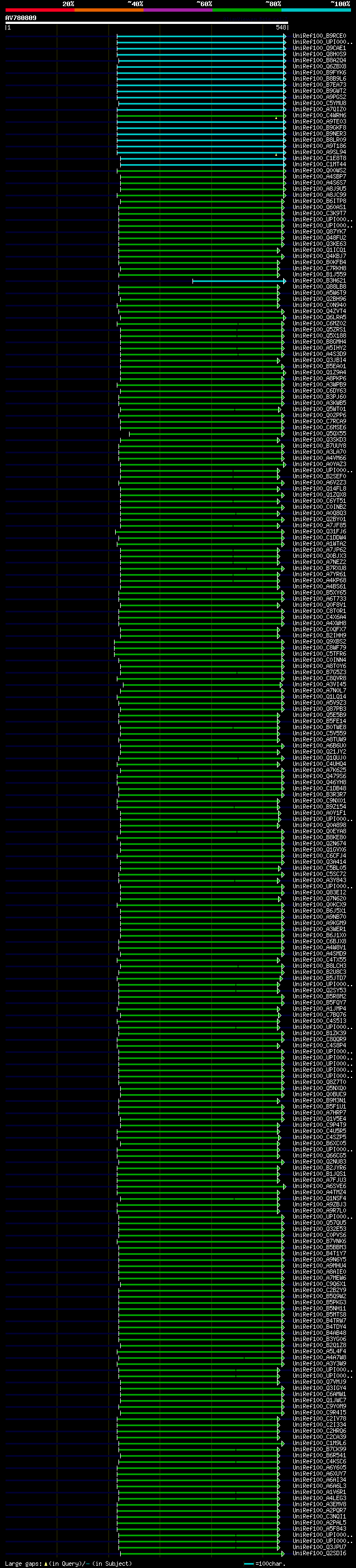Image resolution: width=356 pixels, height=1568 pixels.
Task: Select the UniRef100_Q3JBI4 label
Action: coord(319,360)
